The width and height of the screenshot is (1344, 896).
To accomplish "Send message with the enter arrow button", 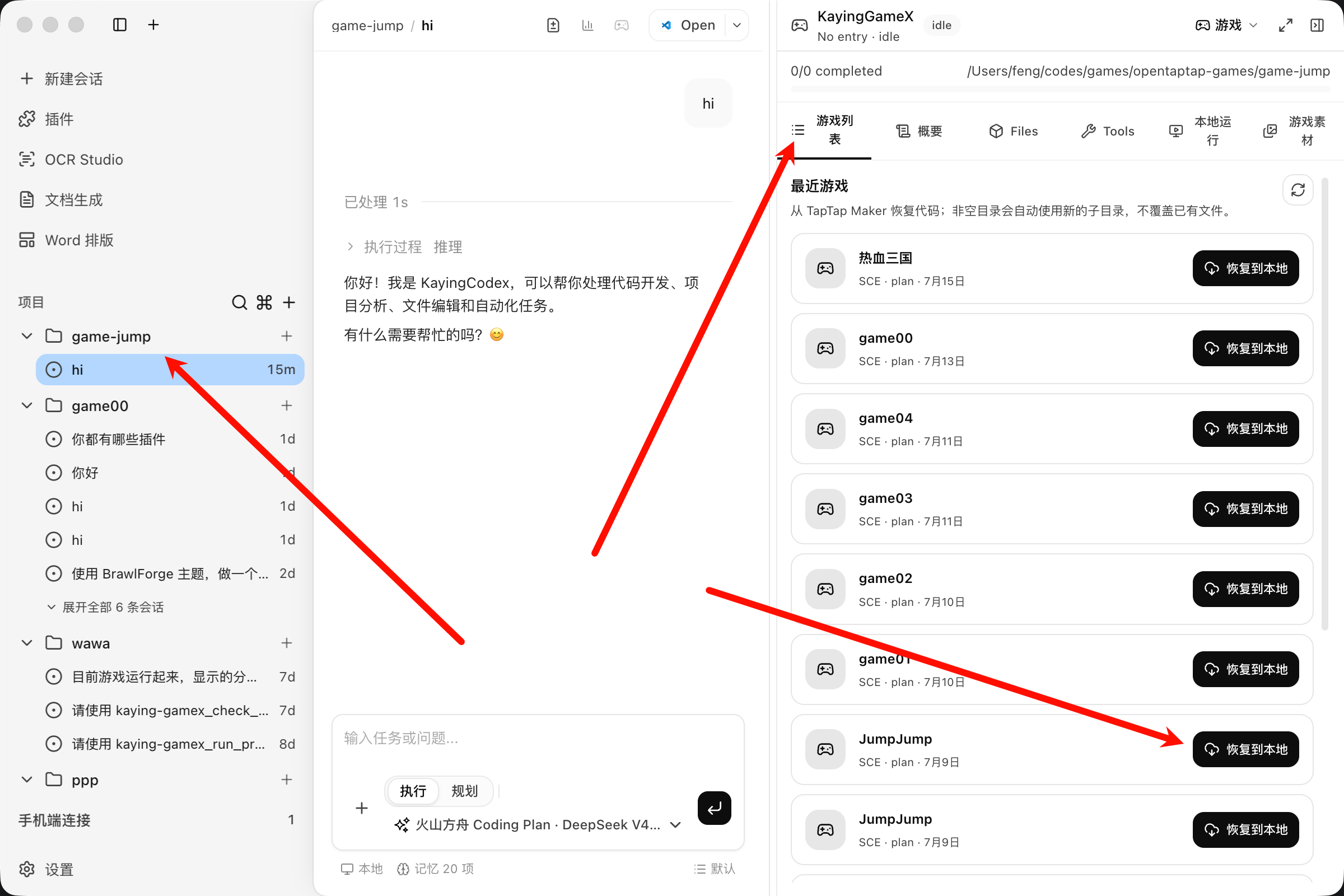I will [715, 808].
